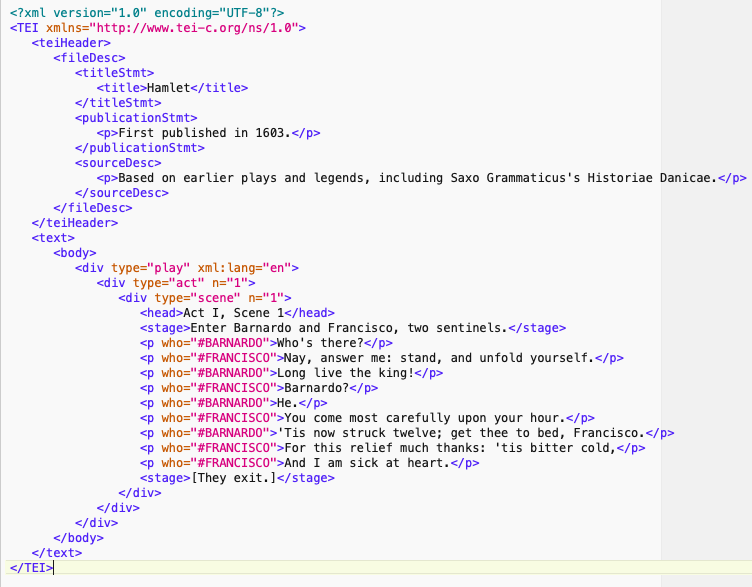Click the opening sourceDesc tag
This screenshot has width=752, height=587.
[x=118, y=163]
